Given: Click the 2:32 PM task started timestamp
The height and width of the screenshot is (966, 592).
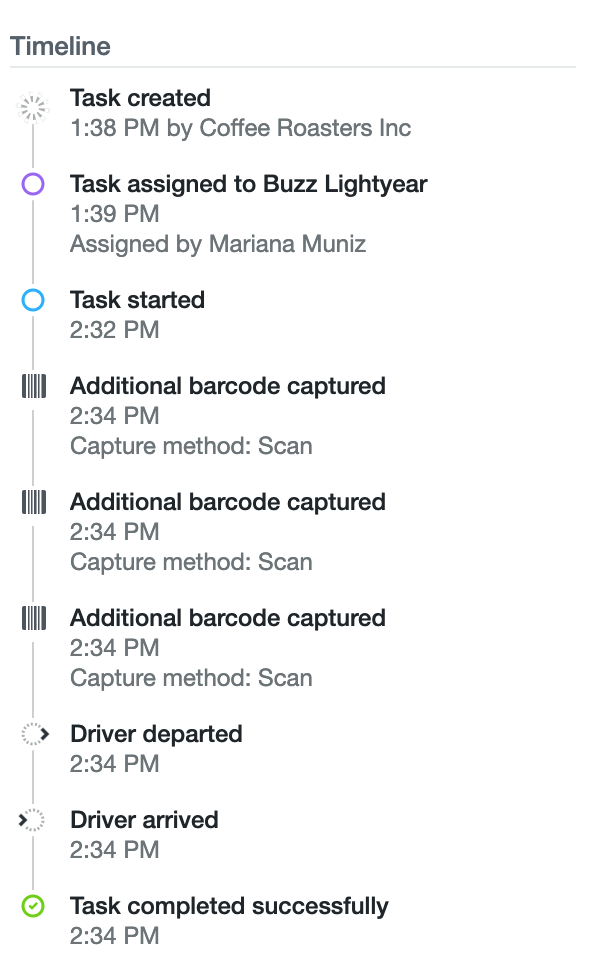Looking at the screenshot, I should [115, 330].
